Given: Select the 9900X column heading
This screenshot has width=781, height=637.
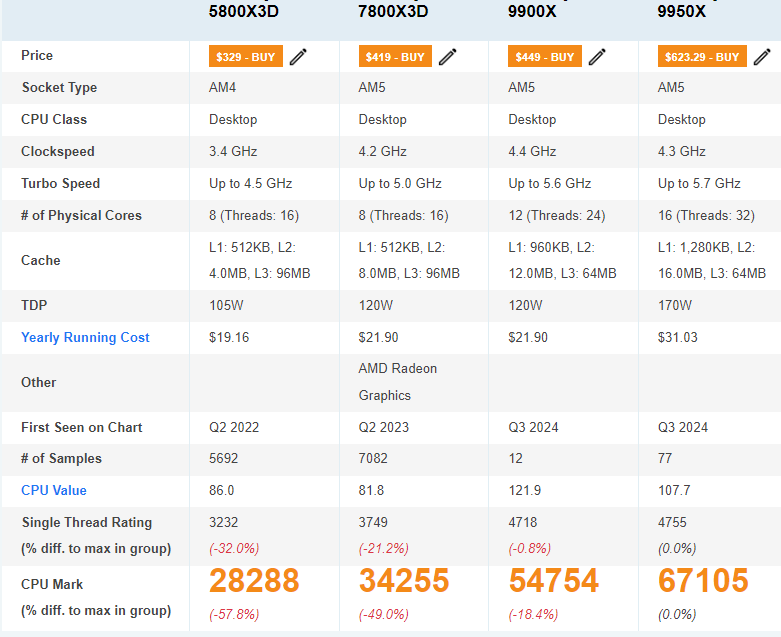Looking at the screenshot, I should pyautogui.click(x=532, y=11).
